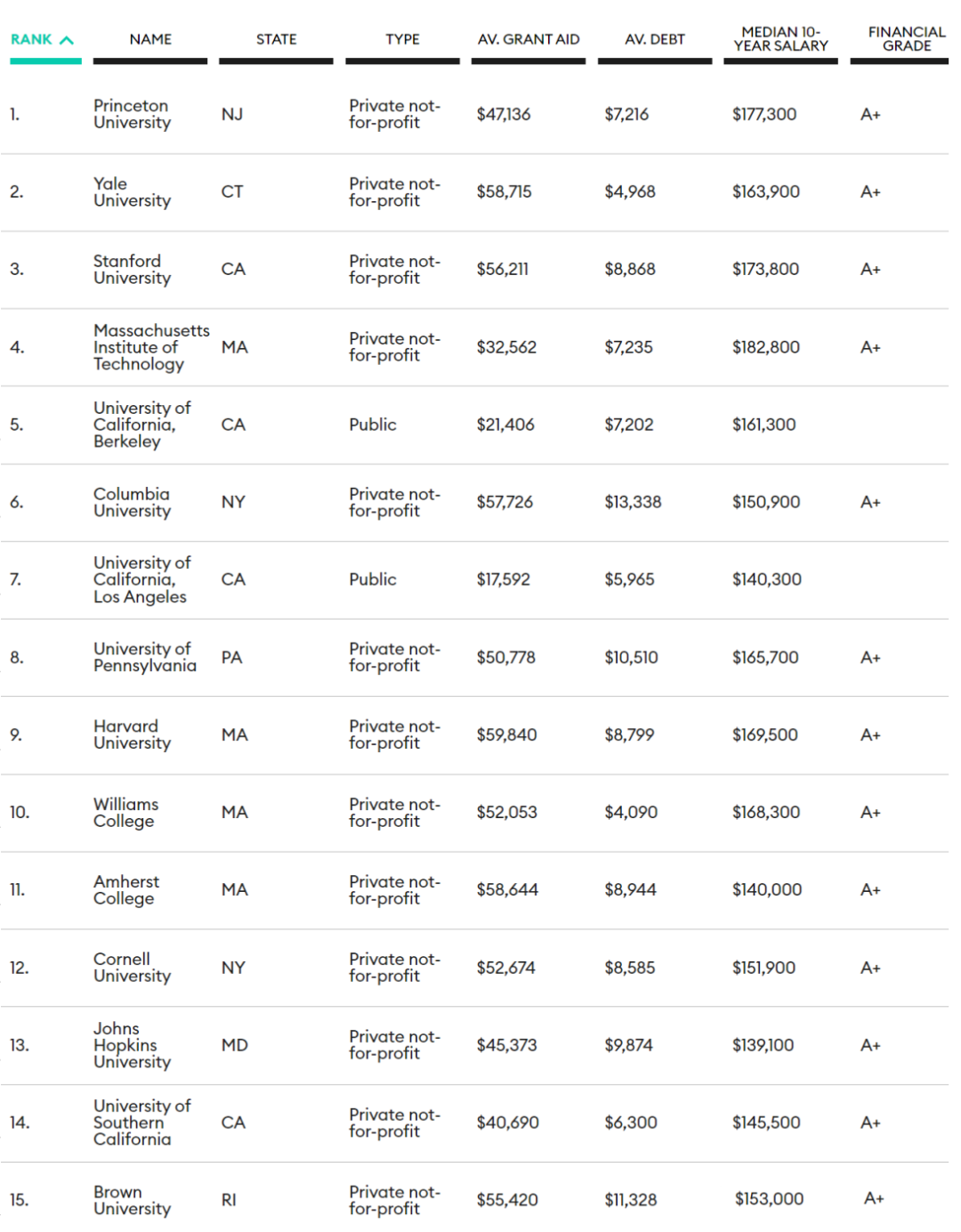This screenshot has width=961, height=1232.
Task: Open the Columbia University link
Action: pos(132,502)
